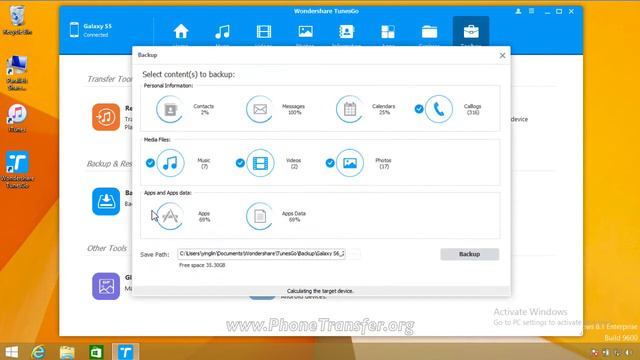Viewport: 640px width, 360px height.
Task: Click the Music note backup icon
Action: coord(170,163)
